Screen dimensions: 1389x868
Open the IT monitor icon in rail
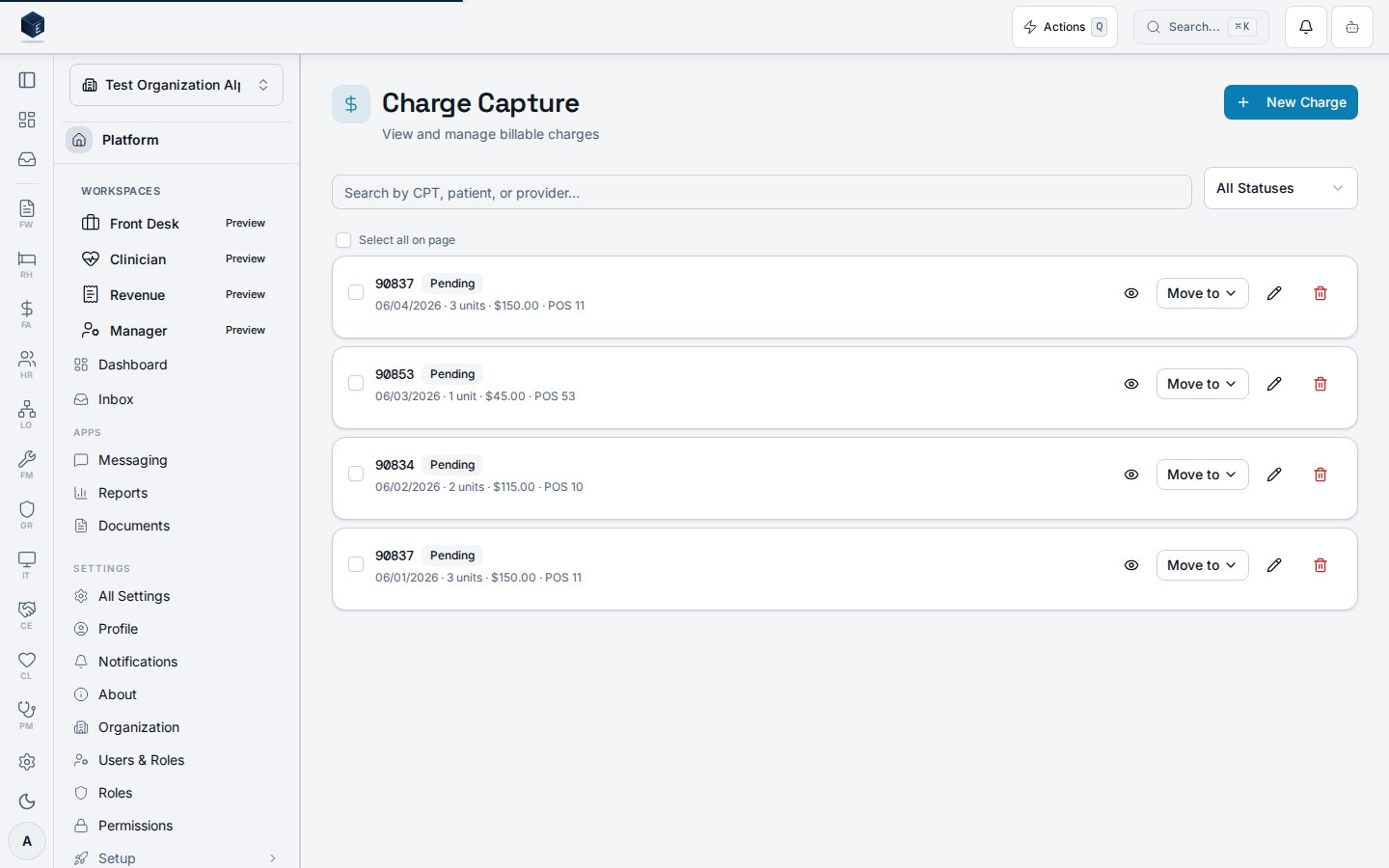(x=27, y=564)
